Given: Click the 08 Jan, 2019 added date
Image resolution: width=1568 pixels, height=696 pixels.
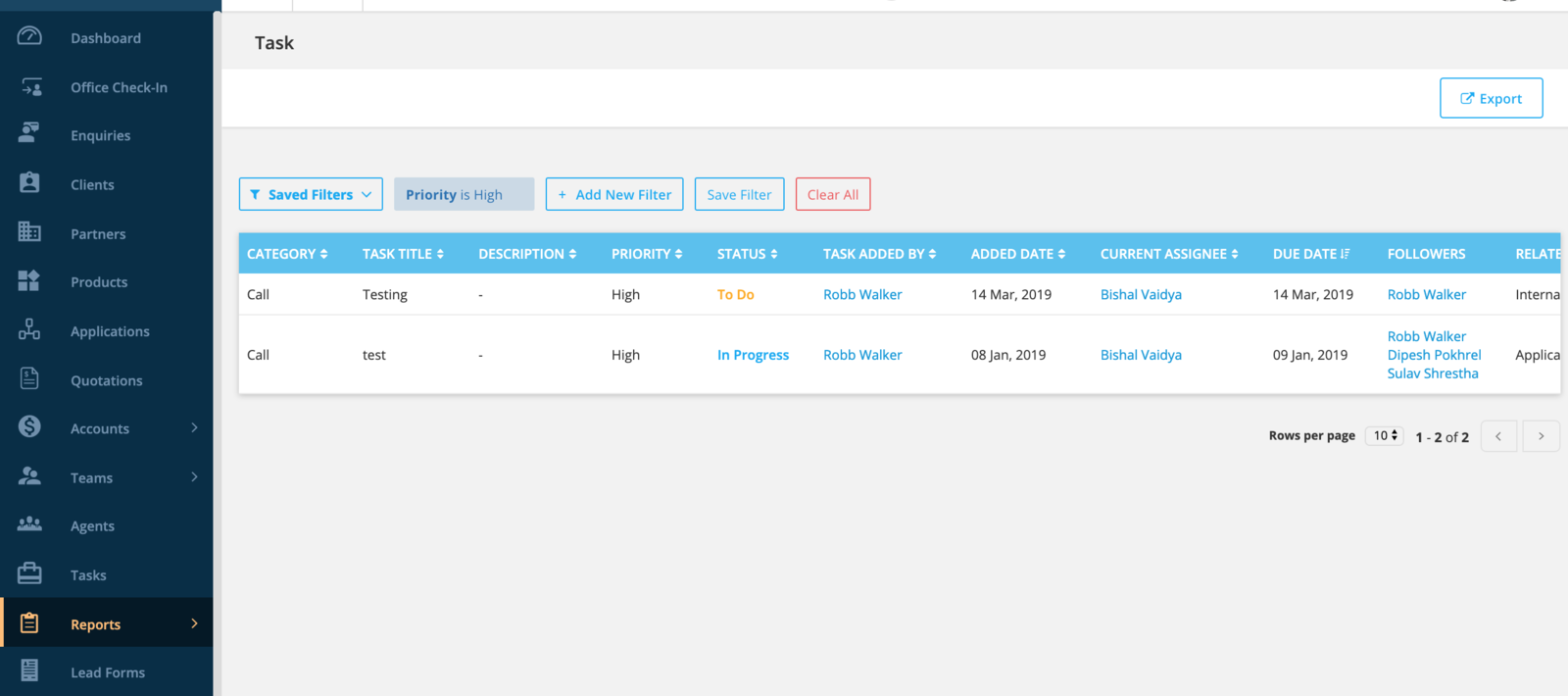Looking at the screenshot, I should click(x=1008, y=355).
